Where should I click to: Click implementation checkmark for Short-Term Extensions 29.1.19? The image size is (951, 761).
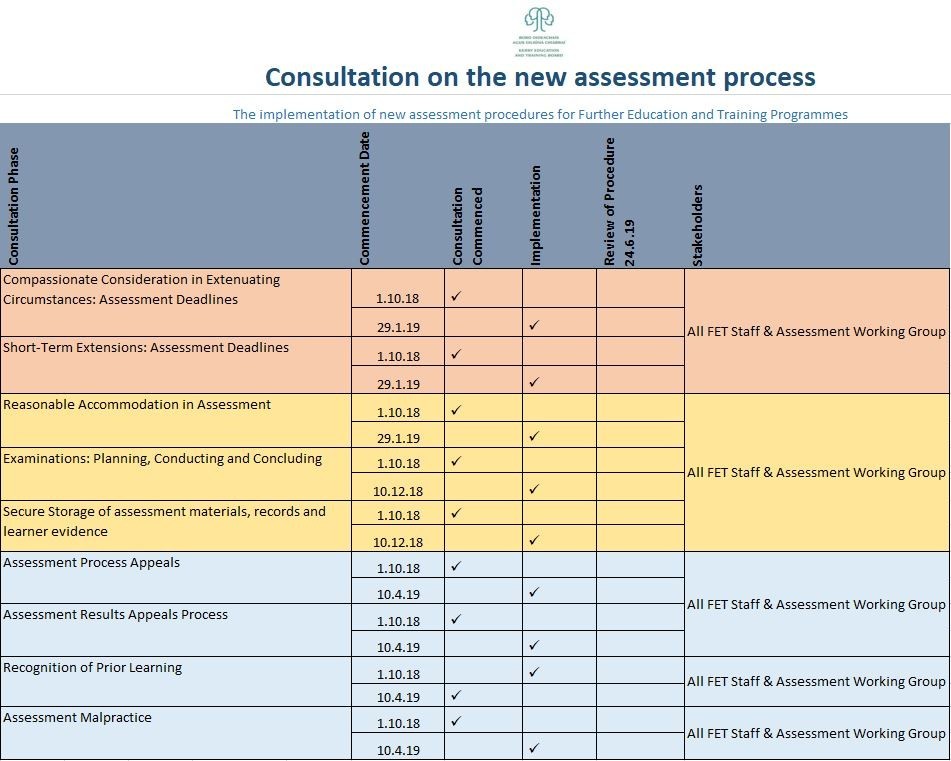[x=534, y=382]
